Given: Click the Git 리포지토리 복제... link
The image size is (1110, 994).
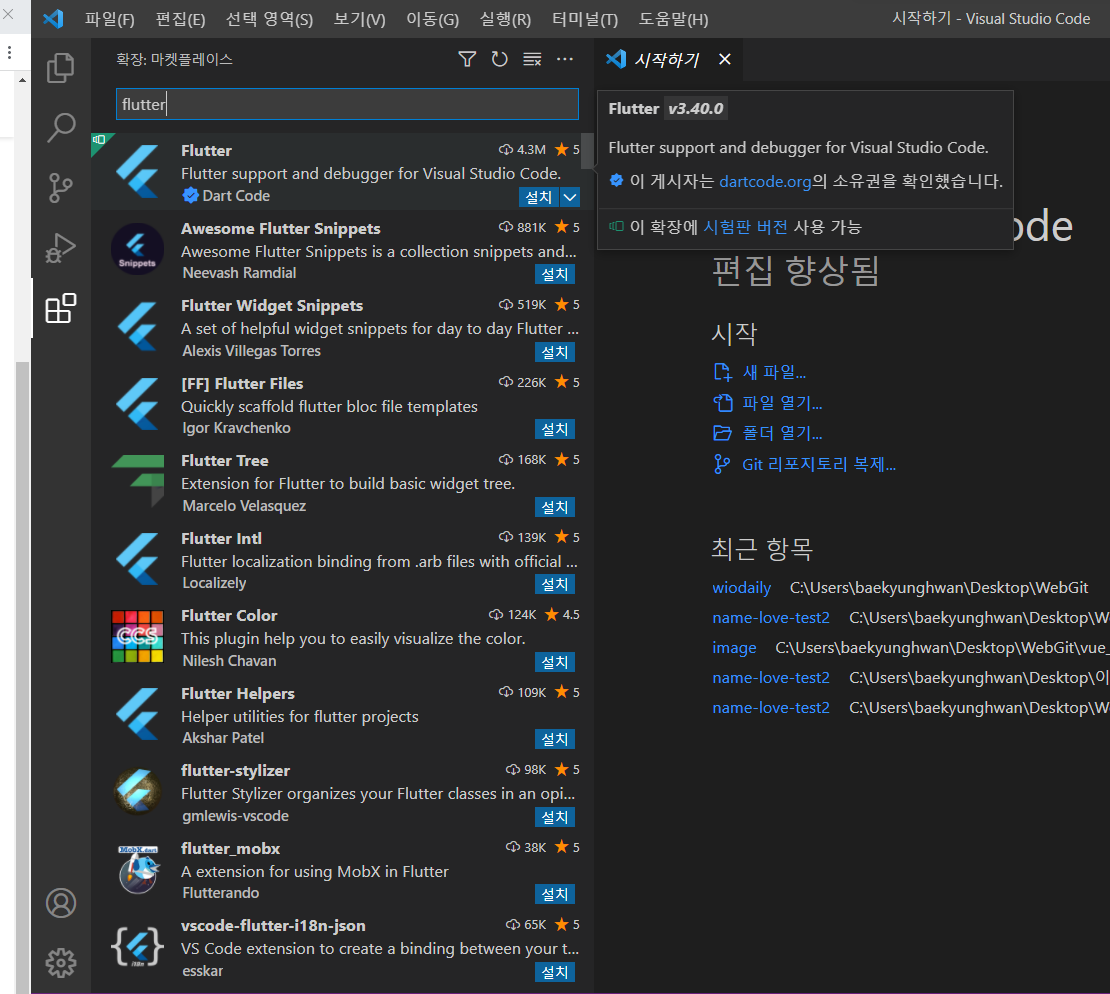Looking at the screenshot, I should tap(819, 464).
